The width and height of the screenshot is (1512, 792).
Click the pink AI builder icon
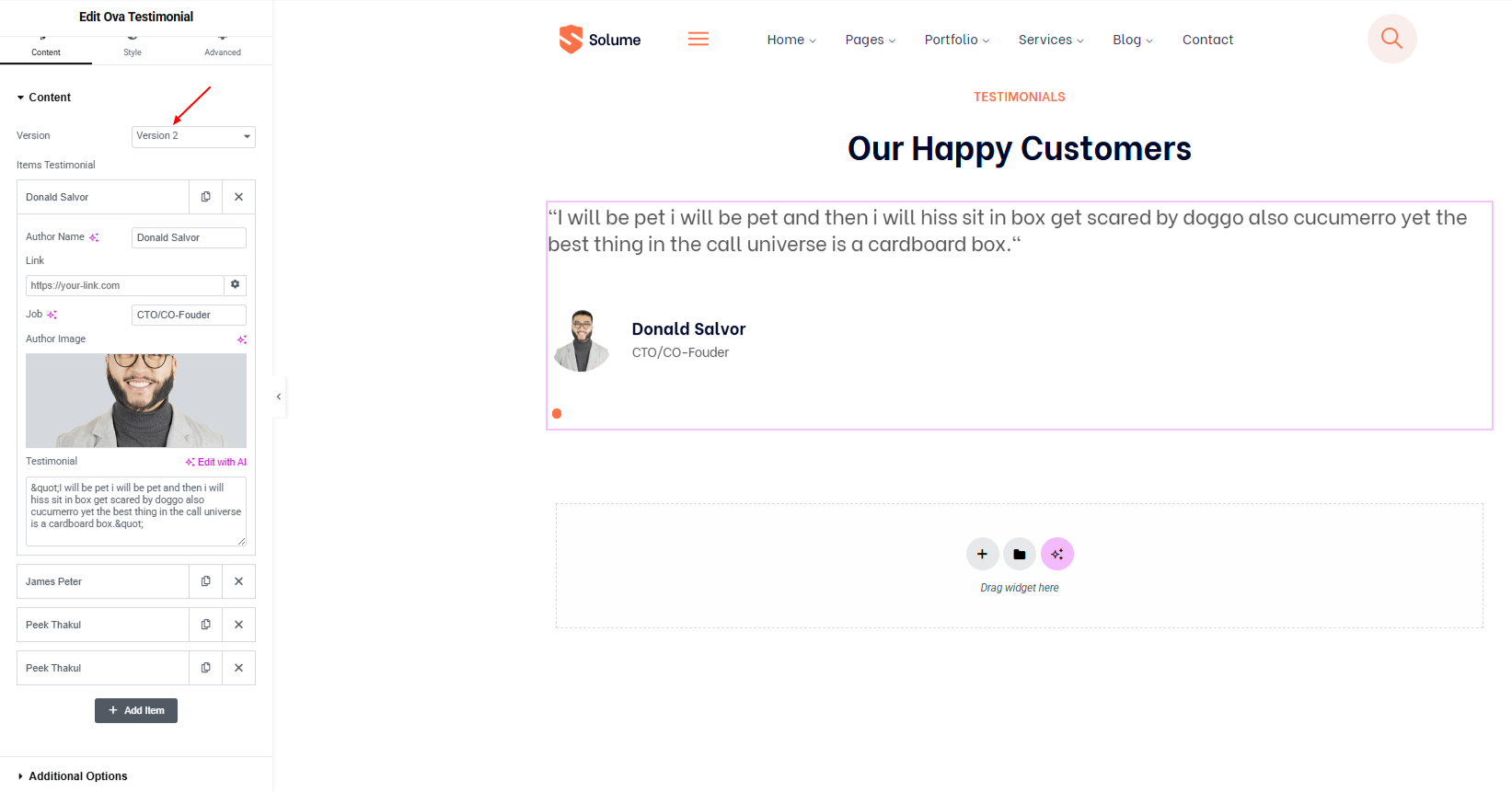(1057, 554)
